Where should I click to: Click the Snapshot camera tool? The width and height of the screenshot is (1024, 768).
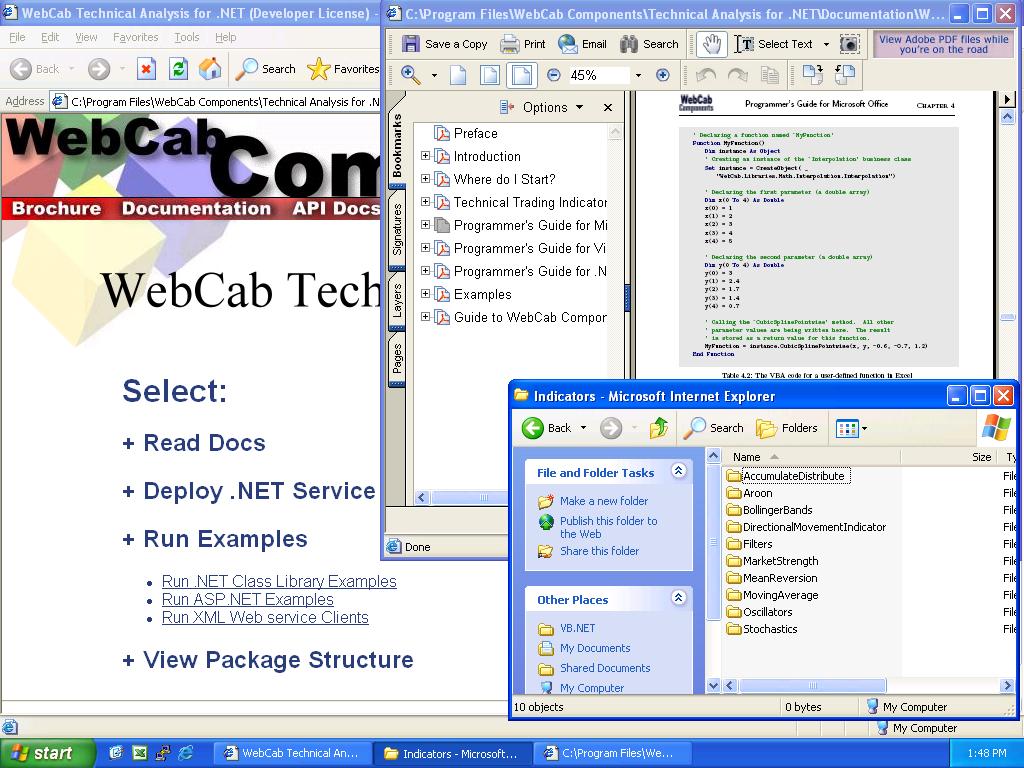pos(849,44)
